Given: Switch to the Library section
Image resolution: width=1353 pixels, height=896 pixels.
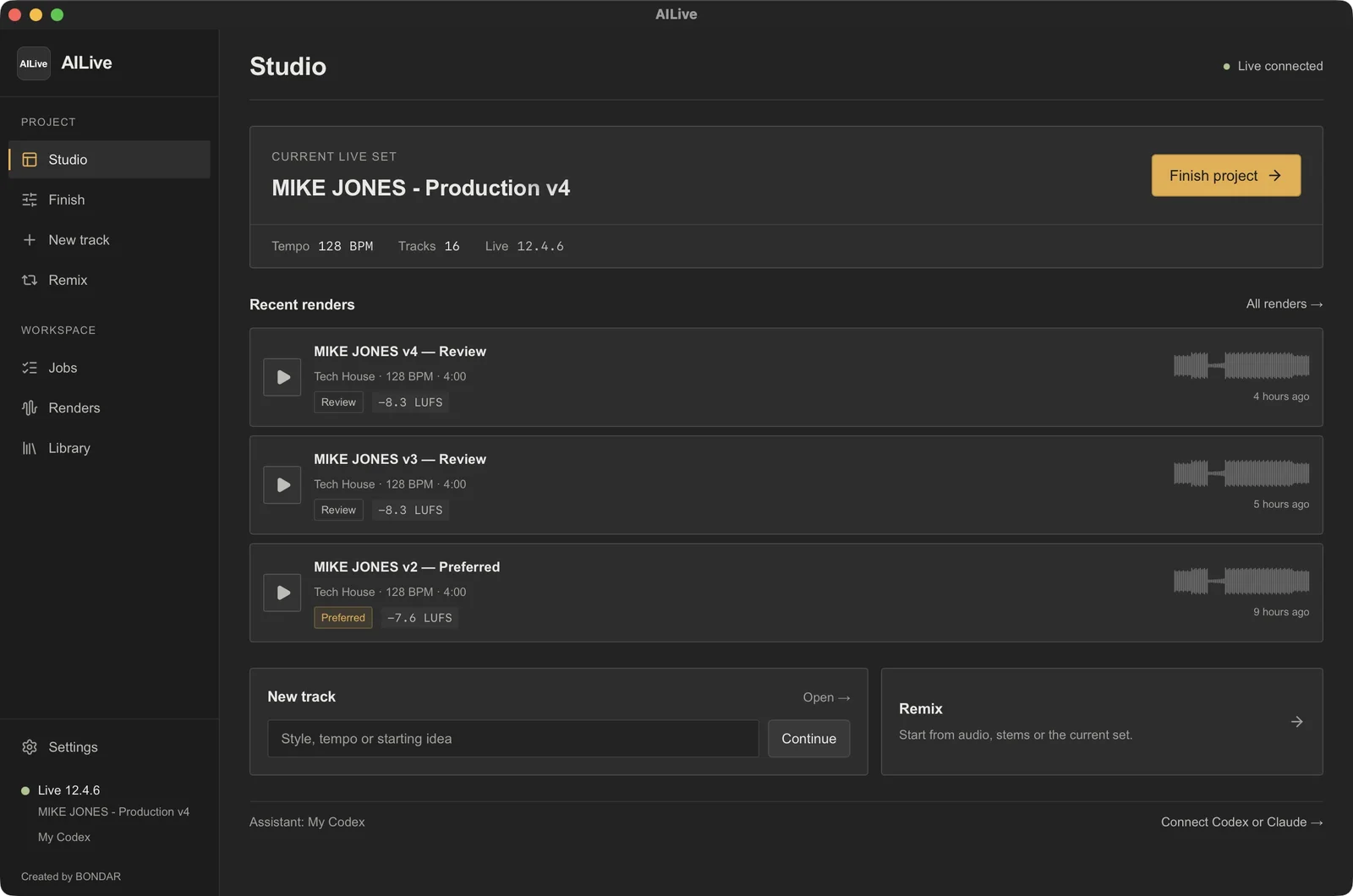Looking at the screenshot, I should click(x=109, y=448).
